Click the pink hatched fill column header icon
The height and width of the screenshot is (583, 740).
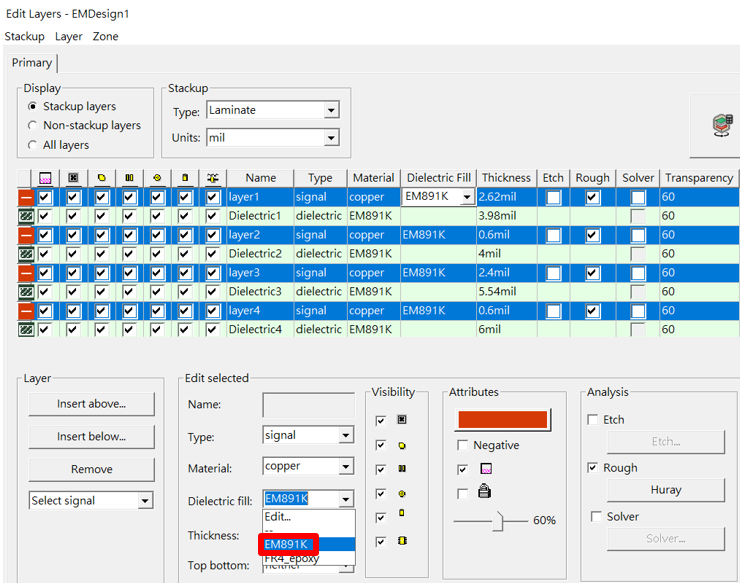pos(45,178)
